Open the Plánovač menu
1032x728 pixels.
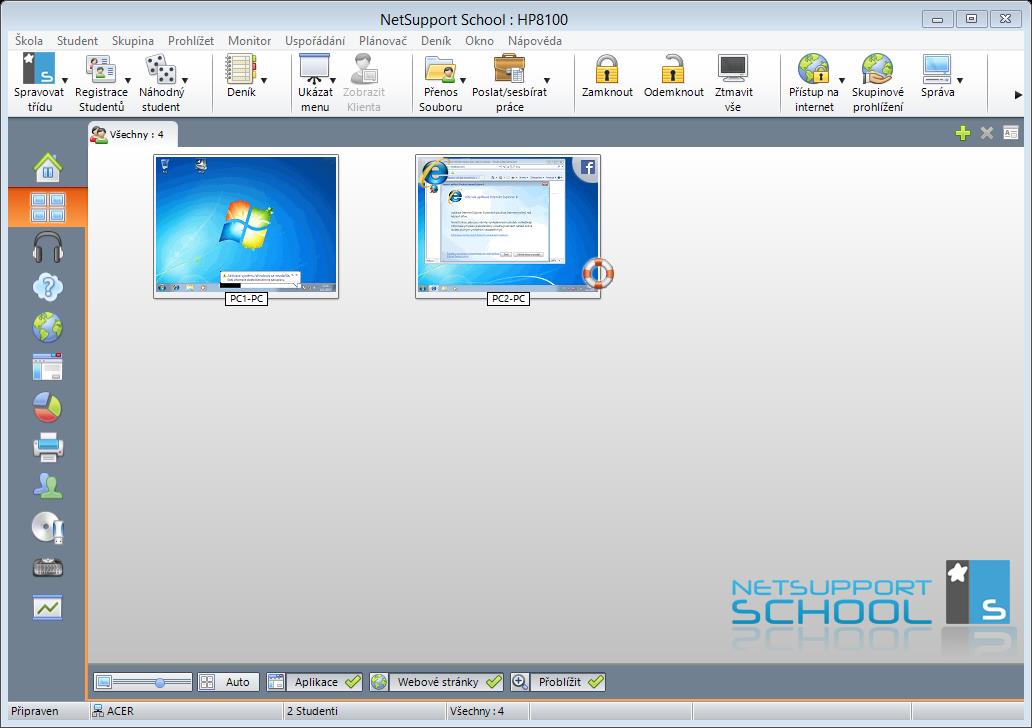(383, 41)
